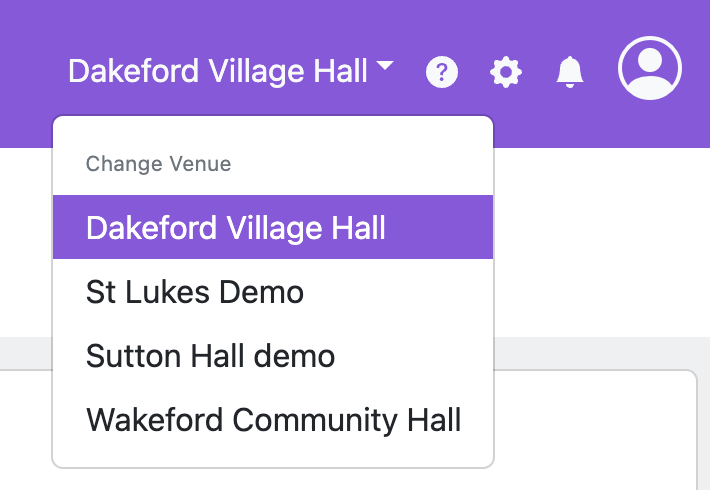Open the user profile avatar icon

pos(650,68)
